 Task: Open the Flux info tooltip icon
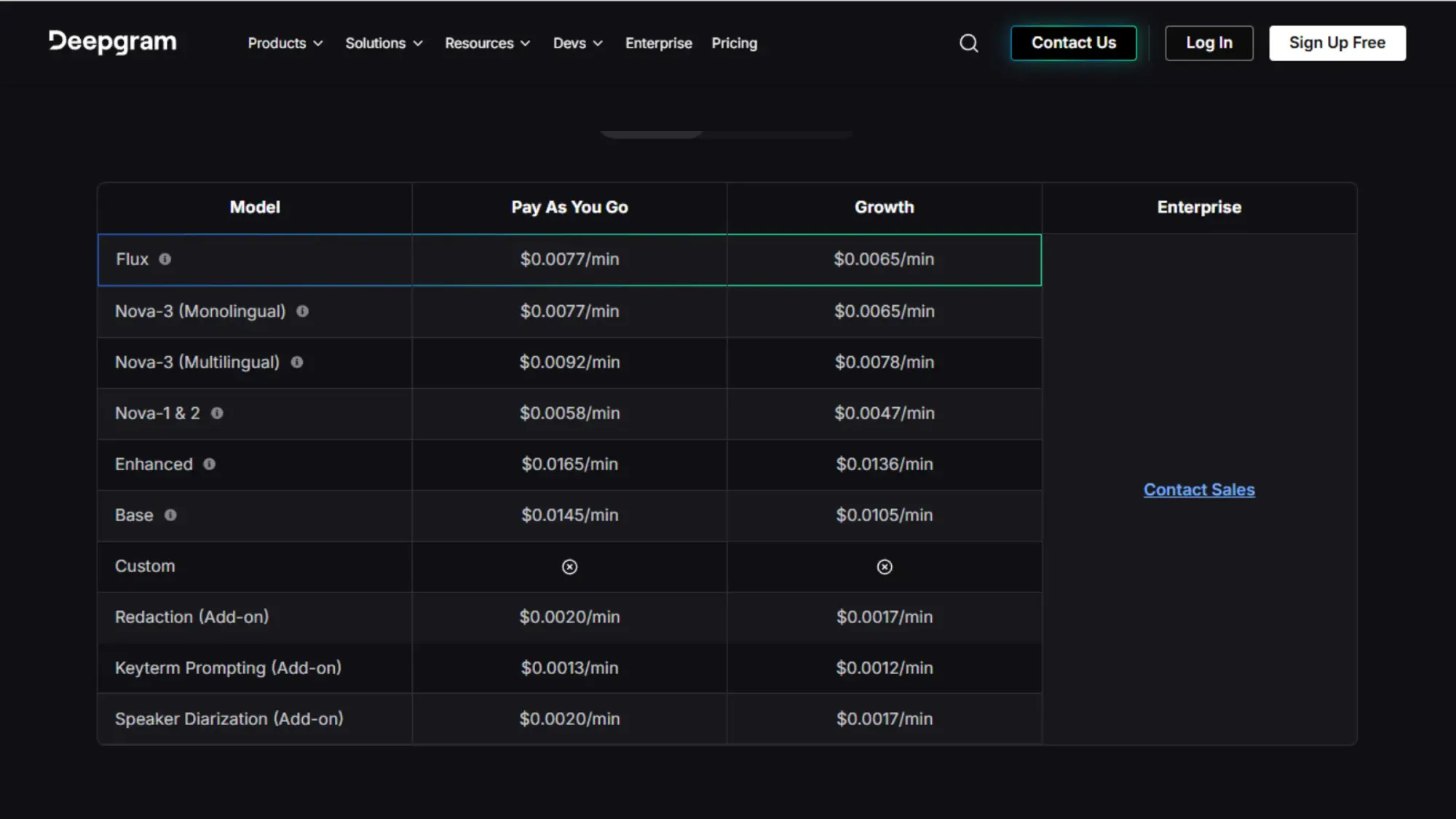pyautogui.click(x=166, y=259)
